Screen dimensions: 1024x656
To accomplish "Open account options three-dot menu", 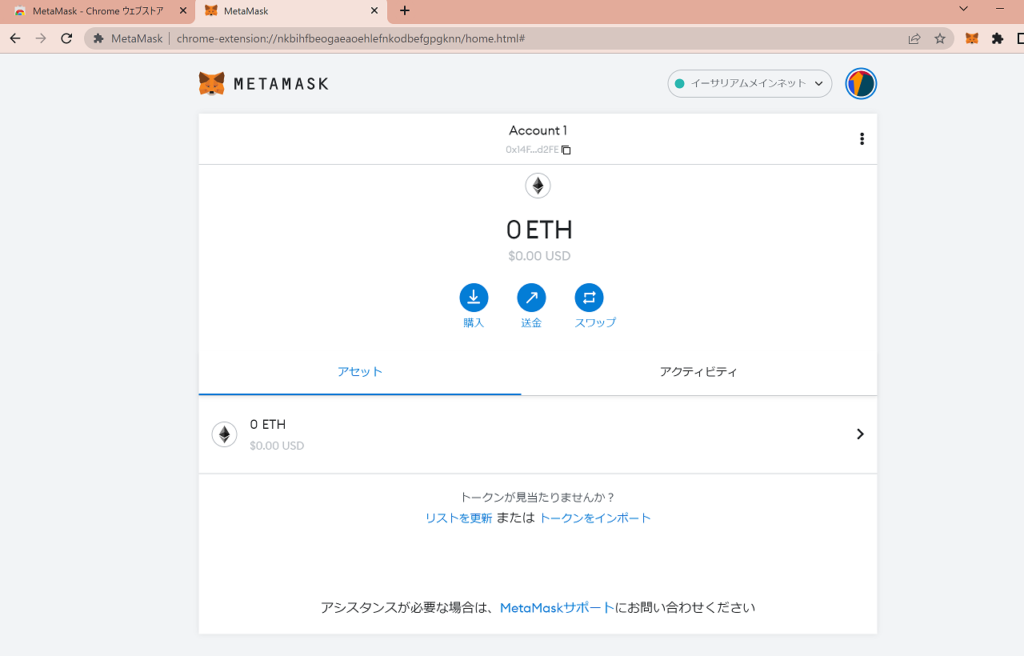I will (x=862, y=139).
